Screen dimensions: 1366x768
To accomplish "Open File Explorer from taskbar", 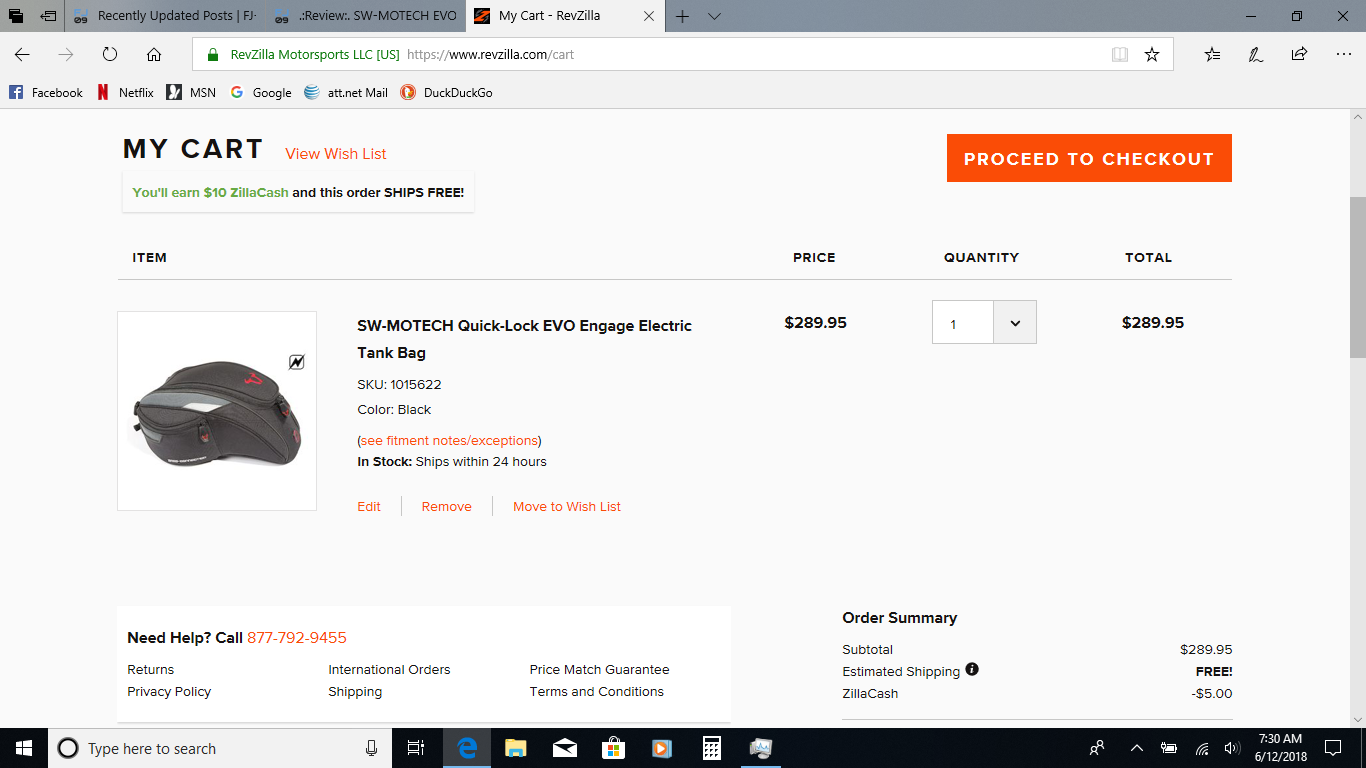I will pos(515,748).
